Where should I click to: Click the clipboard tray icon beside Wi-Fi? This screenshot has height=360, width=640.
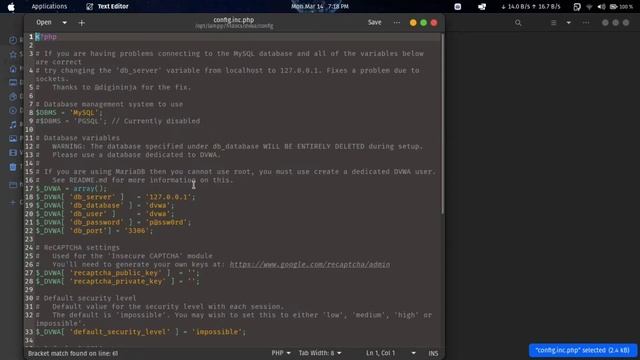pyautogui.click(x=577, y=7)
